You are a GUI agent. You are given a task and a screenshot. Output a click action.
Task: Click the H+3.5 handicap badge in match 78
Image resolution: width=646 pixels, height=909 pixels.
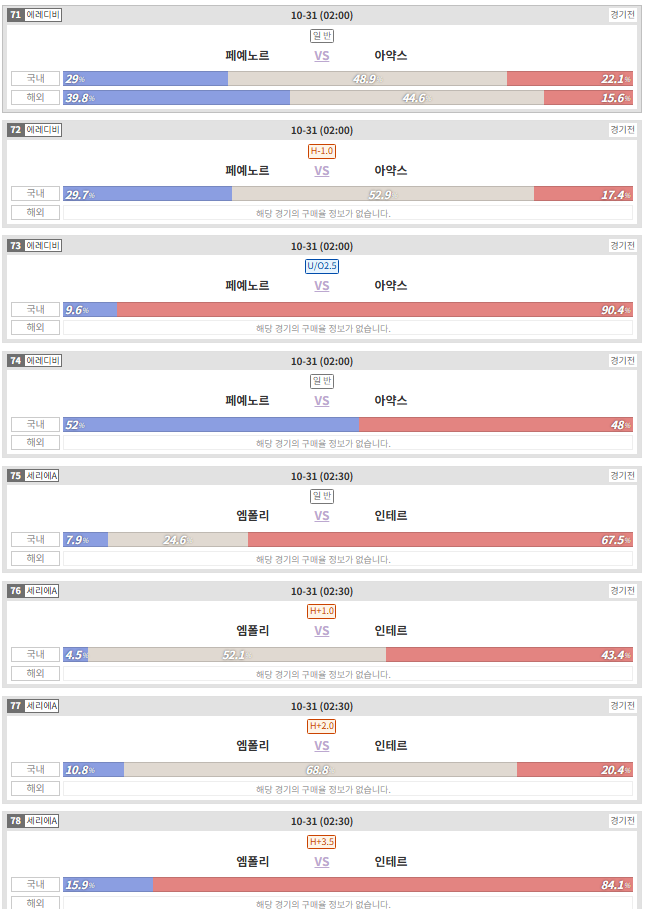point(322,842)
